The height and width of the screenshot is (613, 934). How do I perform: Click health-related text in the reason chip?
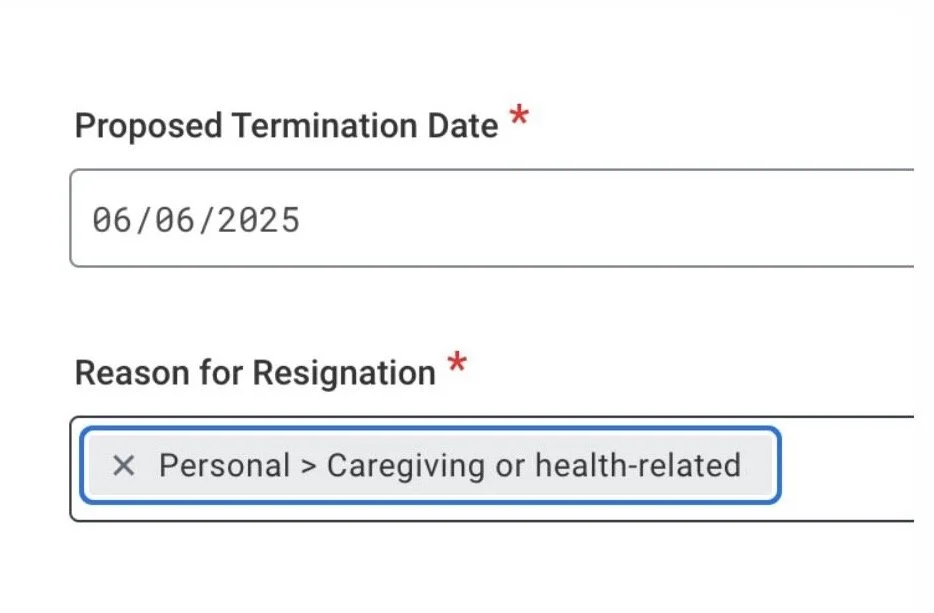pyautogui.click(x=638, y=465)
